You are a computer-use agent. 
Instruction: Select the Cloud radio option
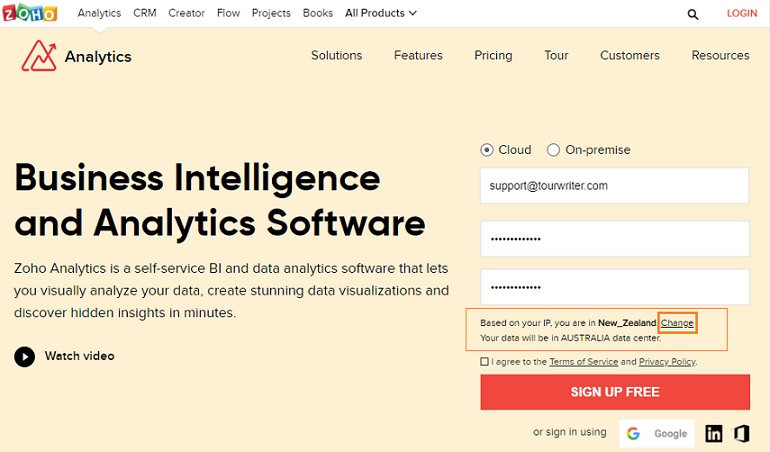point(487,150)
